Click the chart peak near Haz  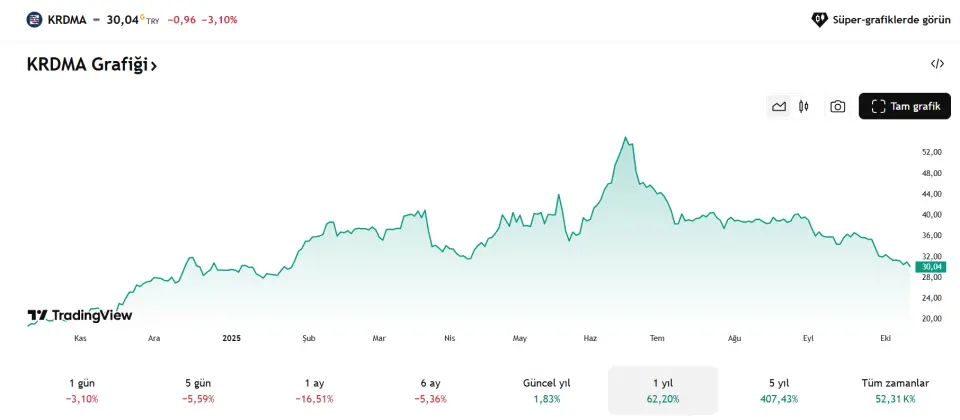(626, 139)
